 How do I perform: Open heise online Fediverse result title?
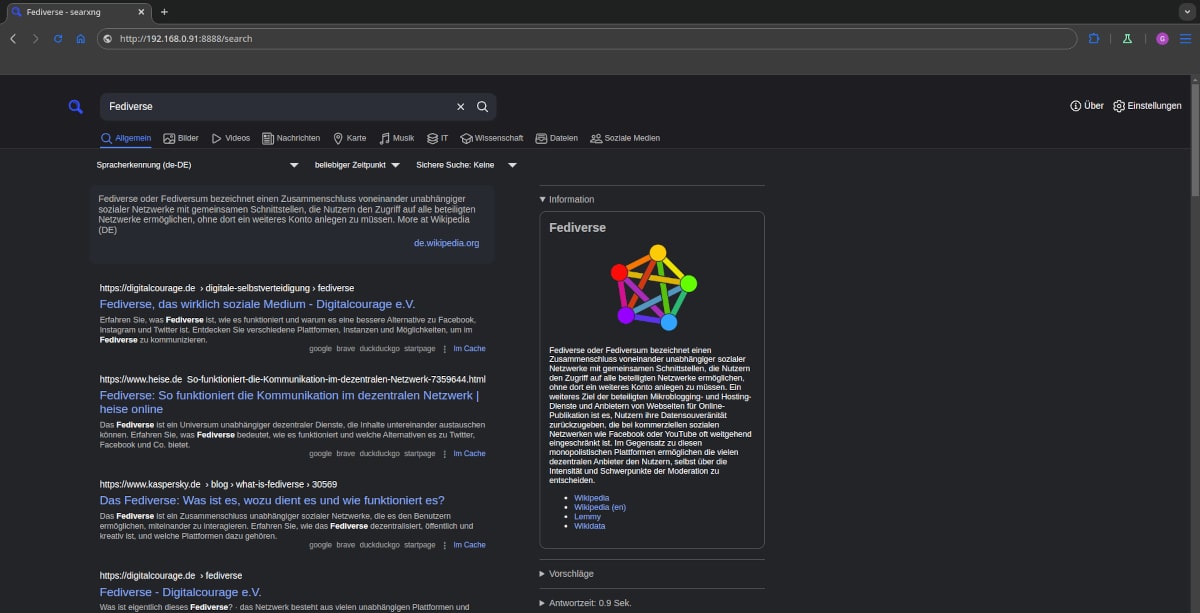click(289, 402)
